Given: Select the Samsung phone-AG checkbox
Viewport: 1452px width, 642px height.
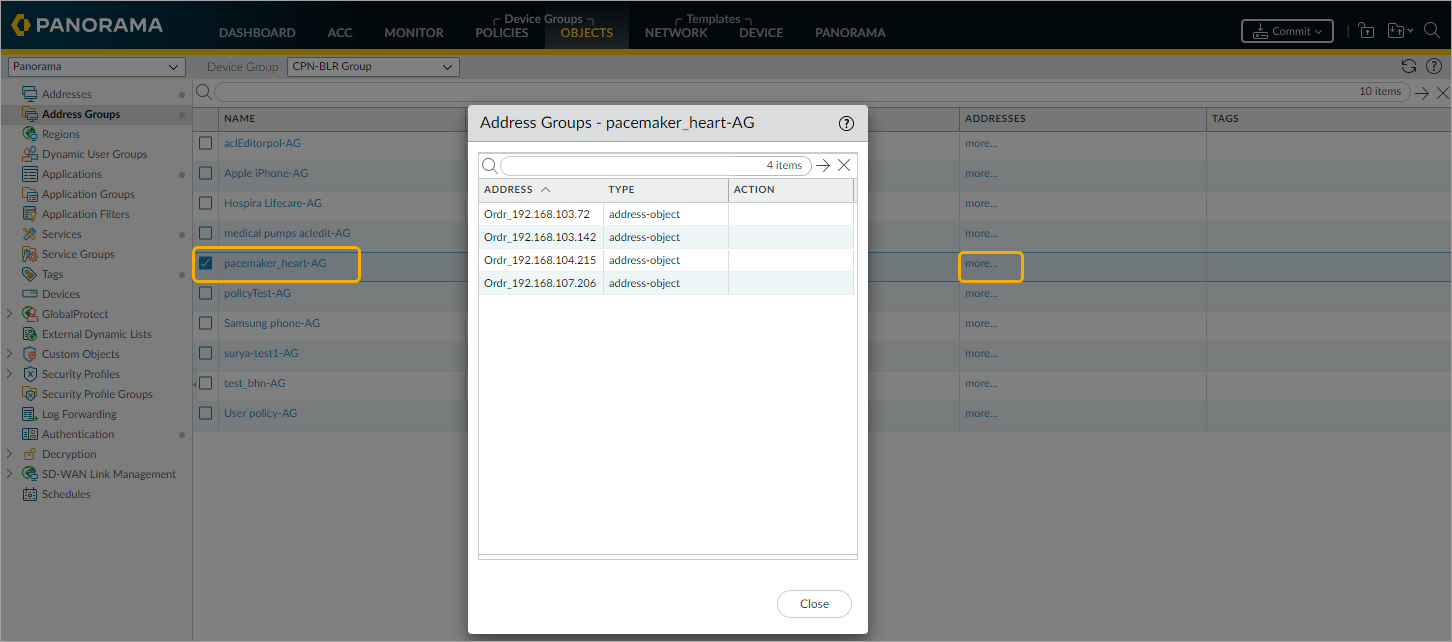Looking at the screenshot, I should 206,323.
